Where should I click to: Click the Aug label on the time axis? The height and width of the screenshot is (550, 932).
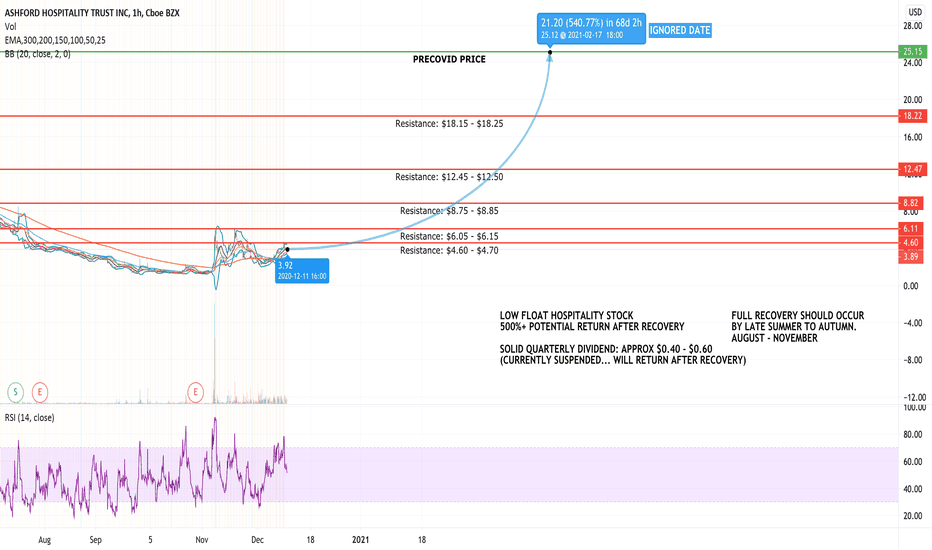pos(45,540)
